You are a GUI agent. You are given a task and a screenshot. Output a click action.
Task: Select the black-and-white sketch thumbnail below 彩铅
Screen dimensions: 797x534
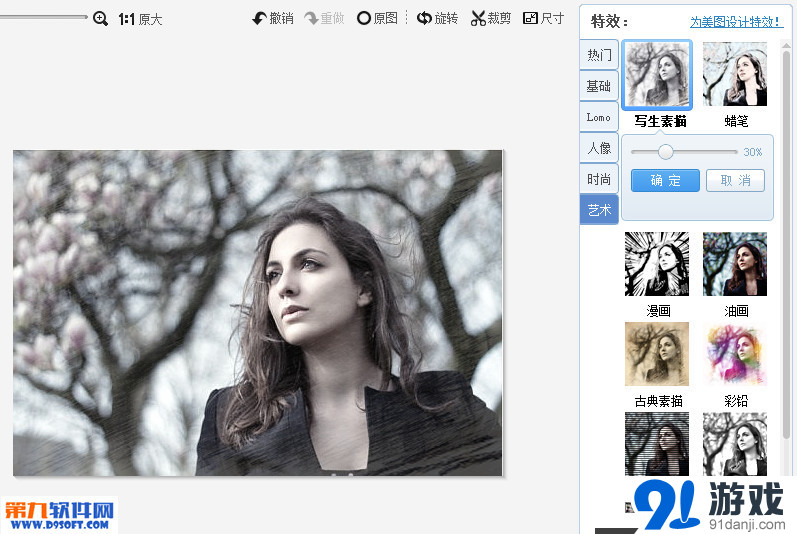tap(735, 444)
